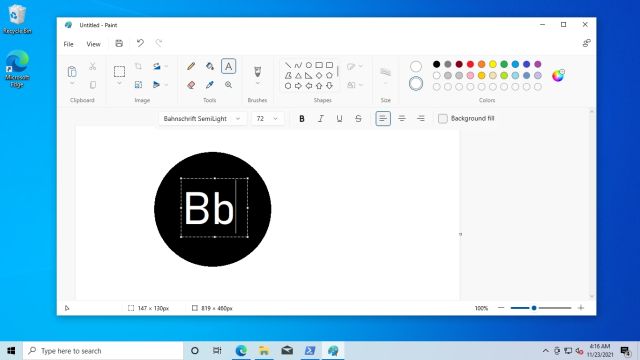The height and width of the screenshot is (360, 640).
Task: Toggle Strikethrough text formatting
Action: tap(358, 118)
